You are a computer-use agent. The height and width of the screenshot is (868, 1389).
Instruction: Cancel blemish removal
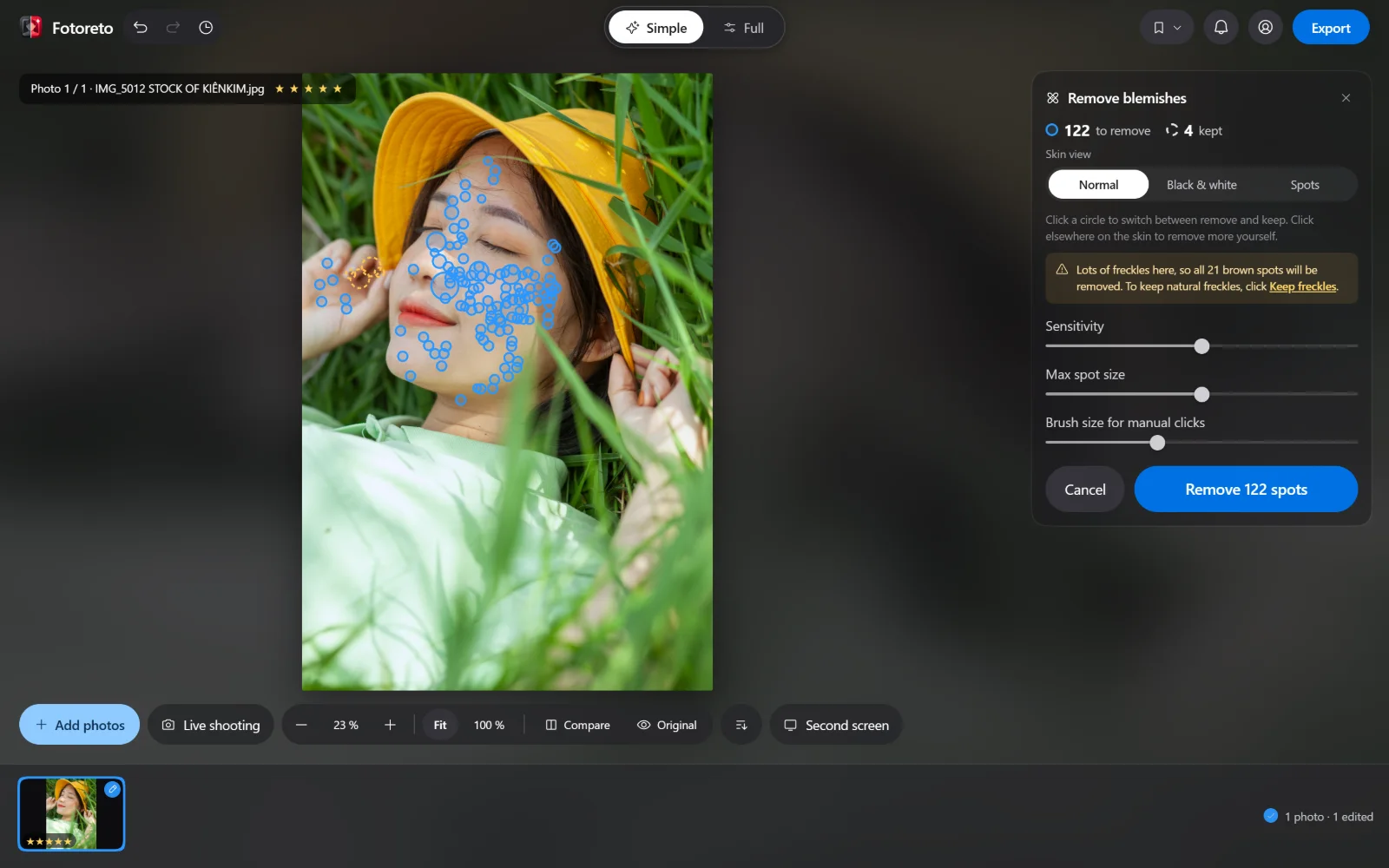pyautogui.click(x=1085, y=490)
